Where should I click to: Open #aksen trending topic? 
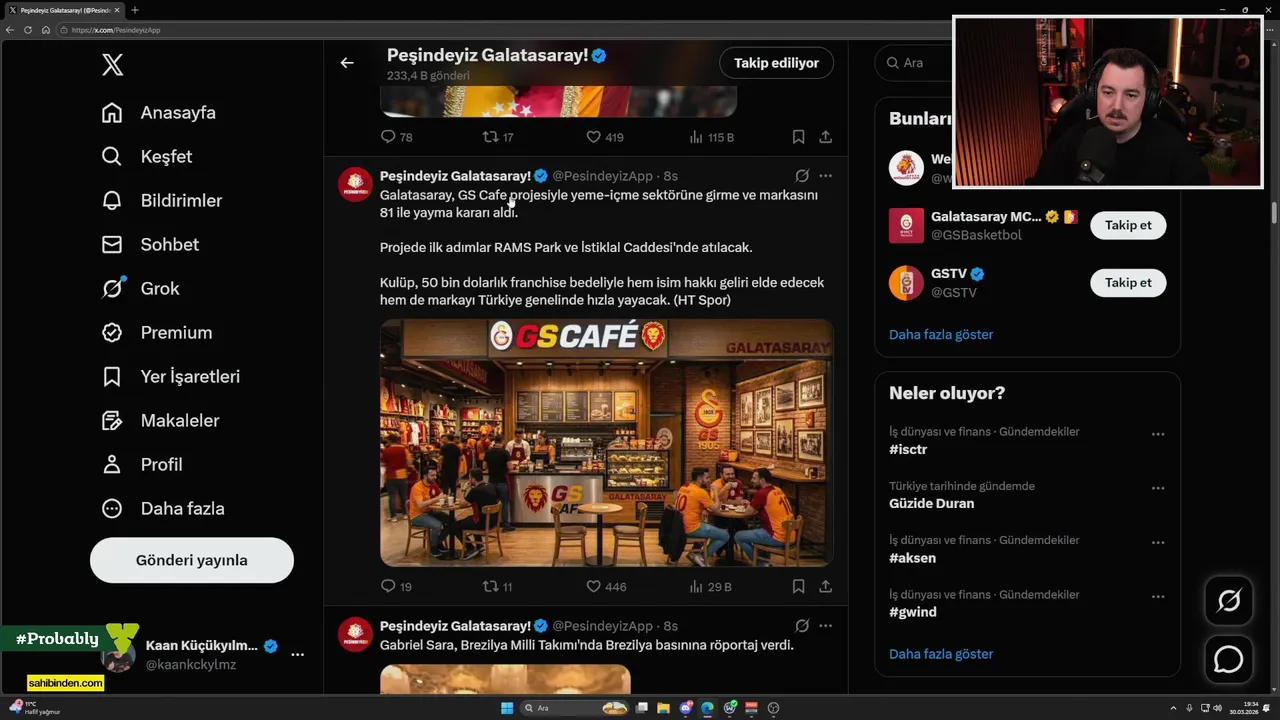[x=912, y=558]
